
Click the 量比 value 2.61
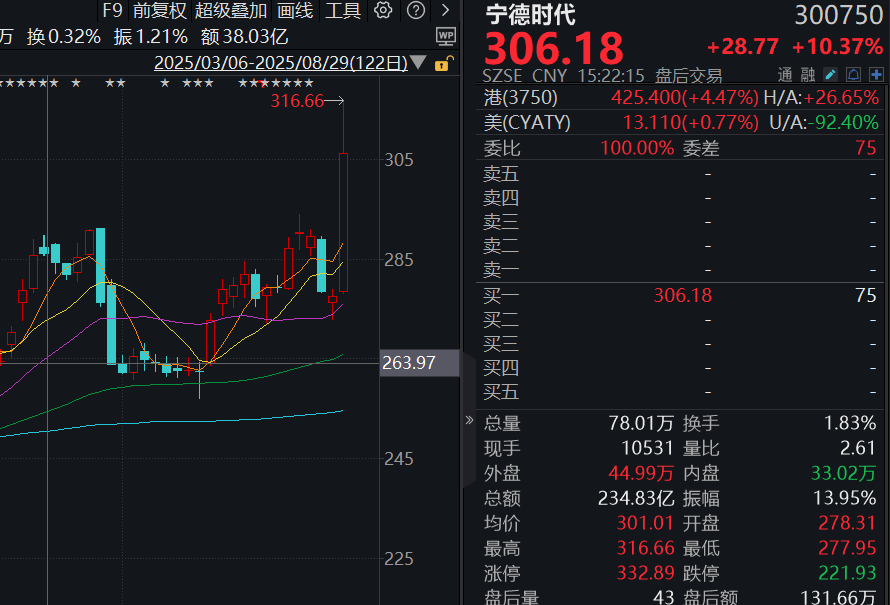858,448
